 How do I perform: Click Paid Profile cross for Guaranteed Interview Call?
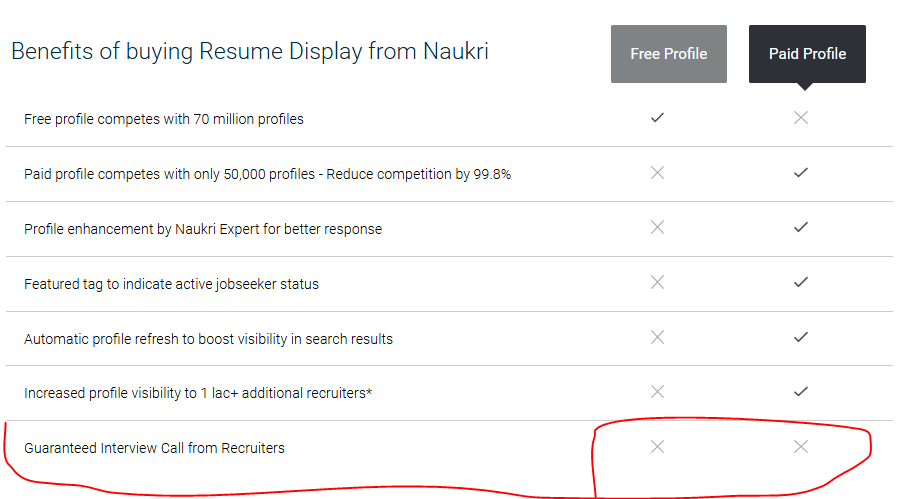pyautogui.click(x=801, y=446)
